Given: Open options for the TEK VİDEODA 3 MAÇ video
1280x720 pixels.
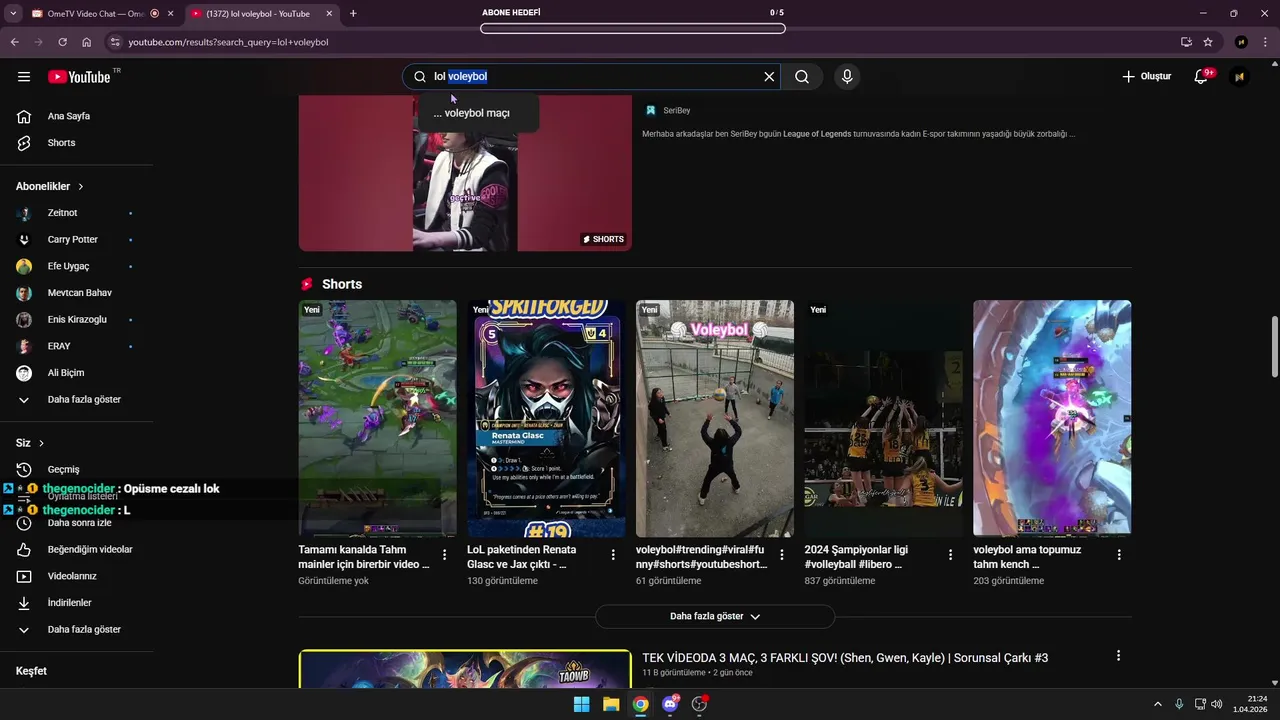Looking at the screenshot, I should [1118, 656].
